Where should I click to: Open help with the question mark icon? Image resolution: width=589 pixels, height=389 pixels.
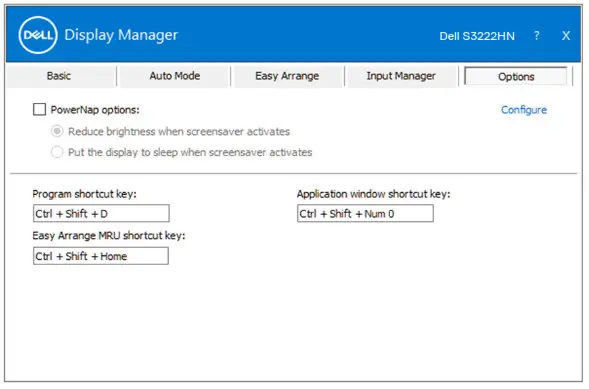536,36
